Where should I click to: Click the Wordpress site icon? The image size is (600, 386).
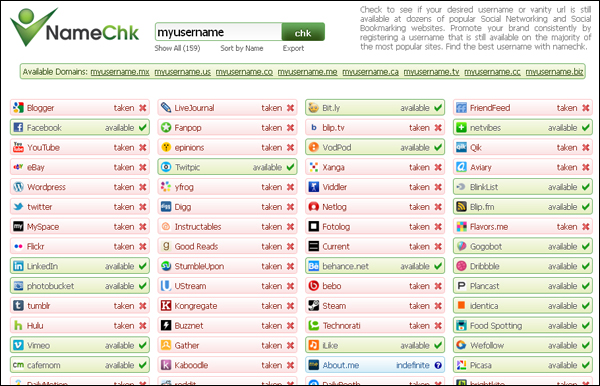point(18,187)
